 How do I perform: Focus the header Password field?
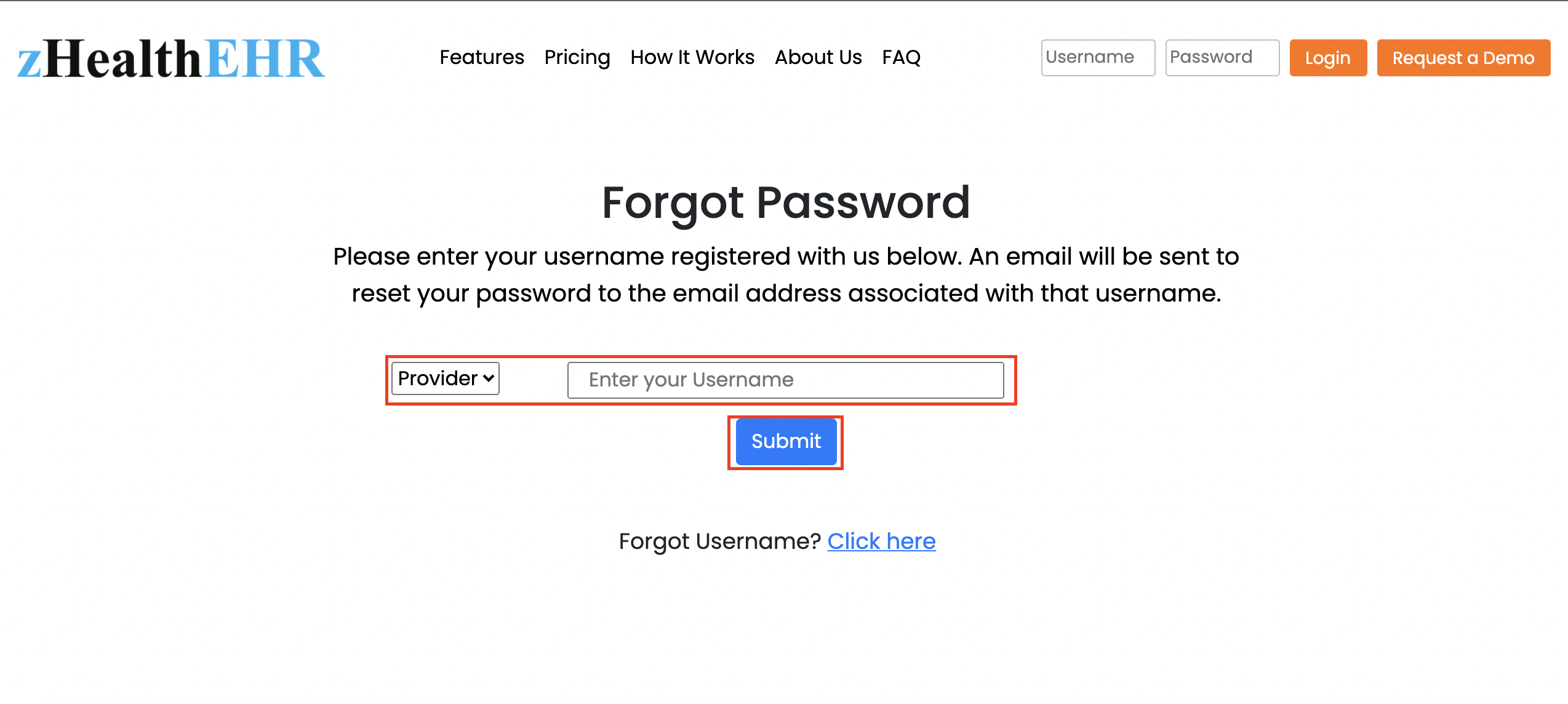pos(1222,58)
